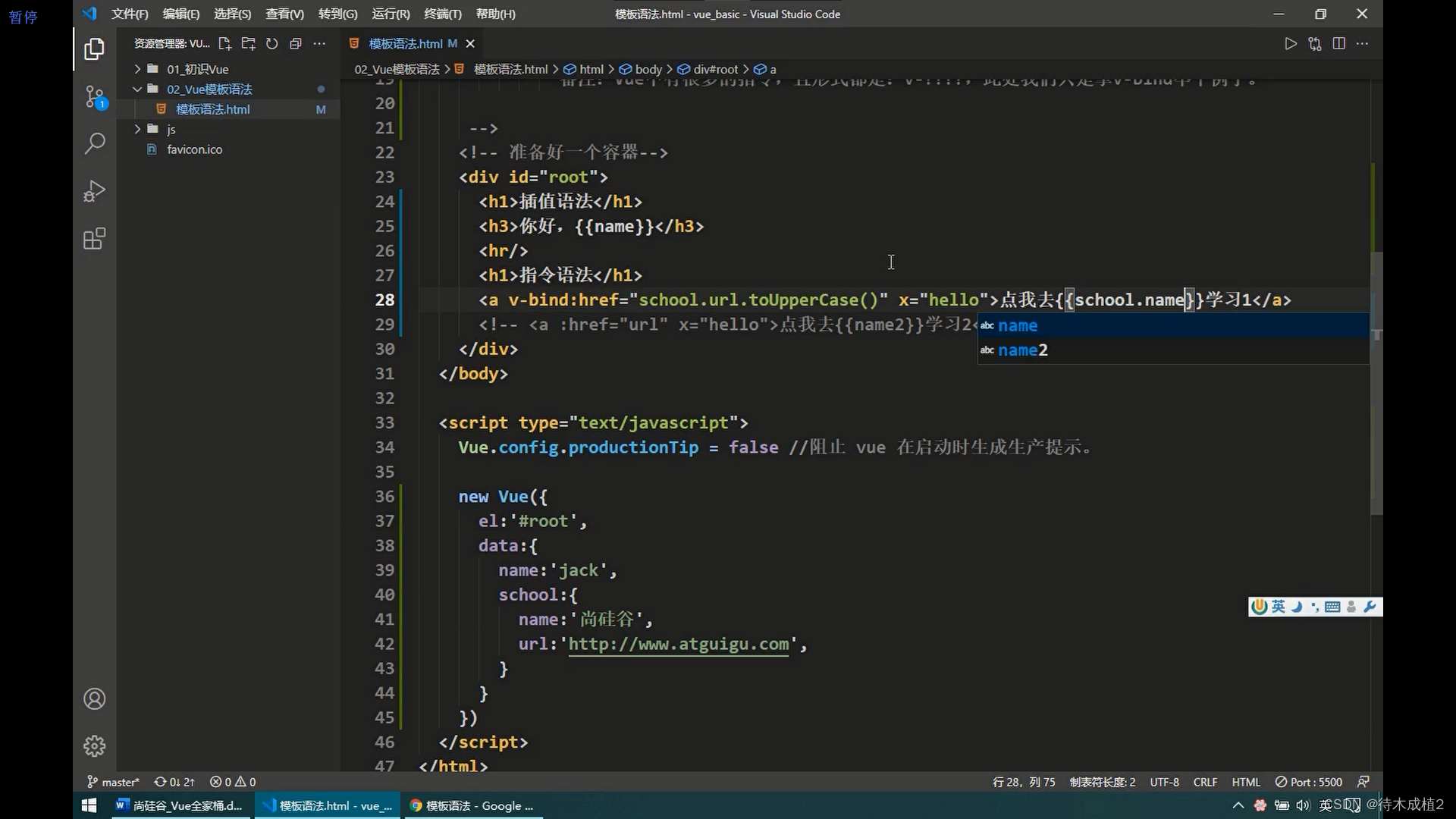This screenshot has height=819, width=1456.
Task: Open the Search view
Action: 94,143
